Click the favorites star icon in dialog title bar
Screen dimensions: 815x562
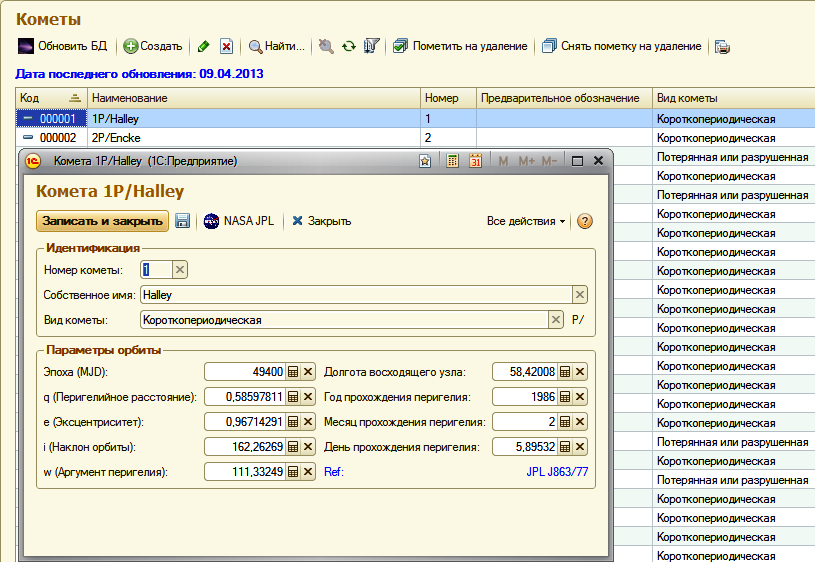pos(425,161)
